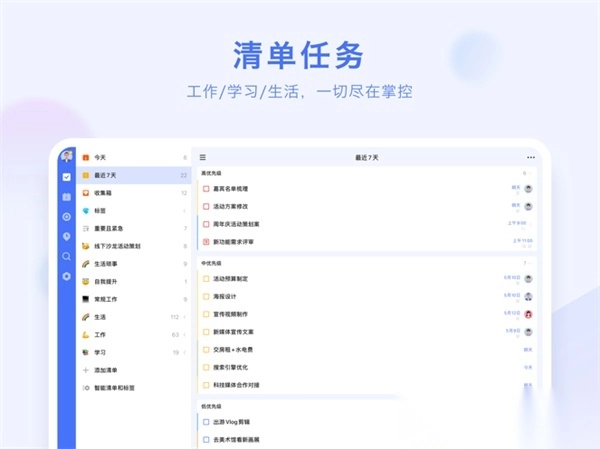Click the books icon beside 学习 folder

86,352
